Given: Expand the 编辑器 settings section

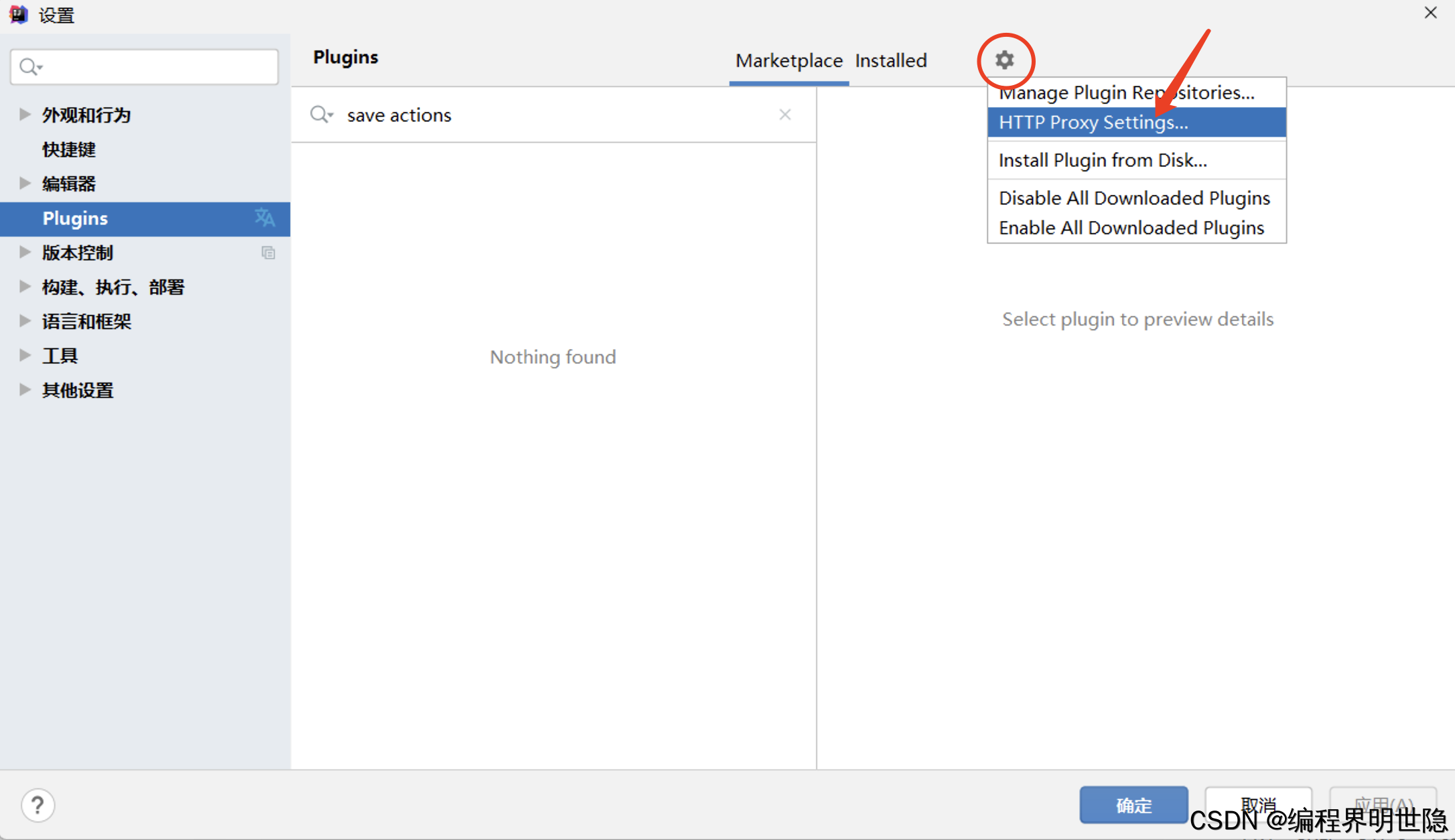Looking at the screenshot, I should [x=25, y=183].
